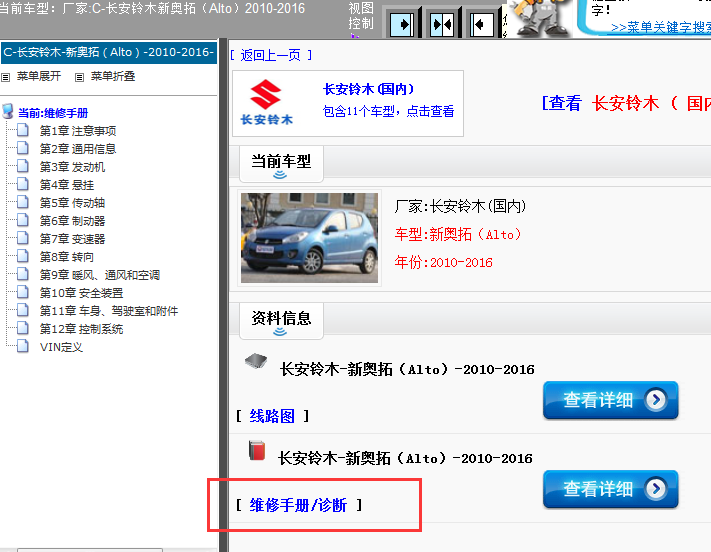
Task: Click page icon beside 第12章 控制系统
Action: coord(23,328)
